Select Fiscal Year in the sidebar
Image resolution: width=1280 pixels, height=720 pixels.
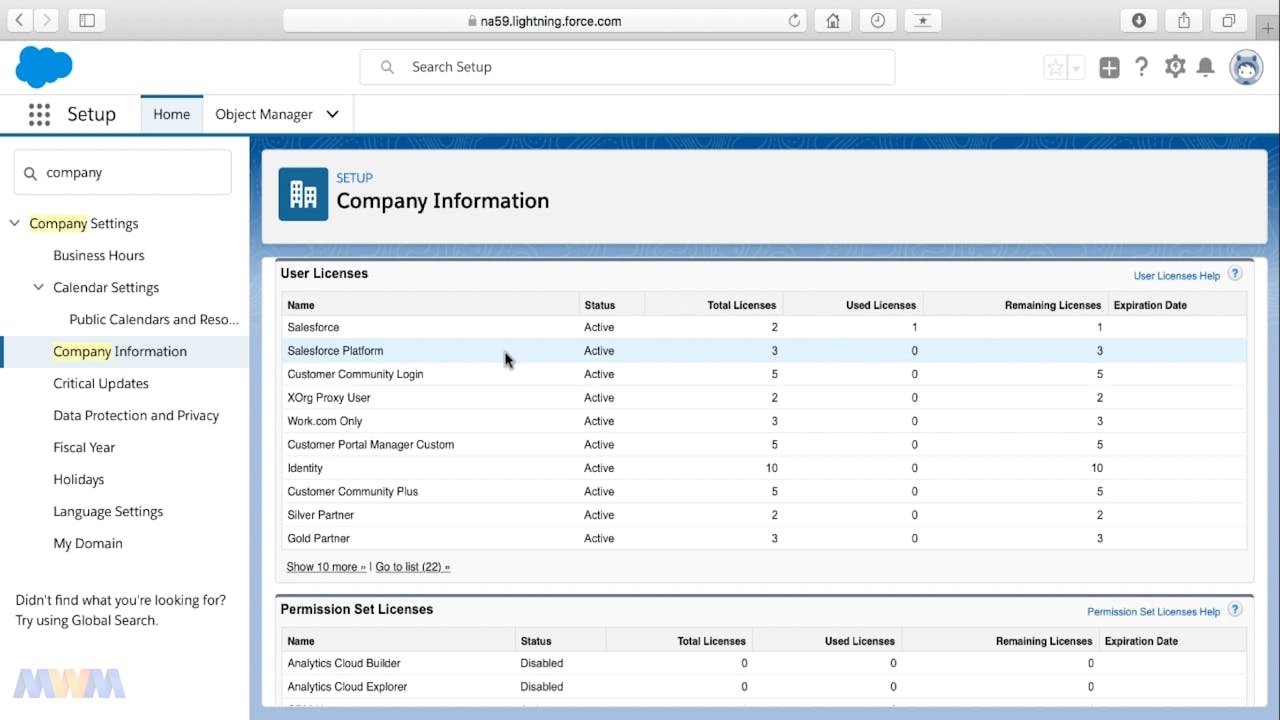(x=84, y=447)
